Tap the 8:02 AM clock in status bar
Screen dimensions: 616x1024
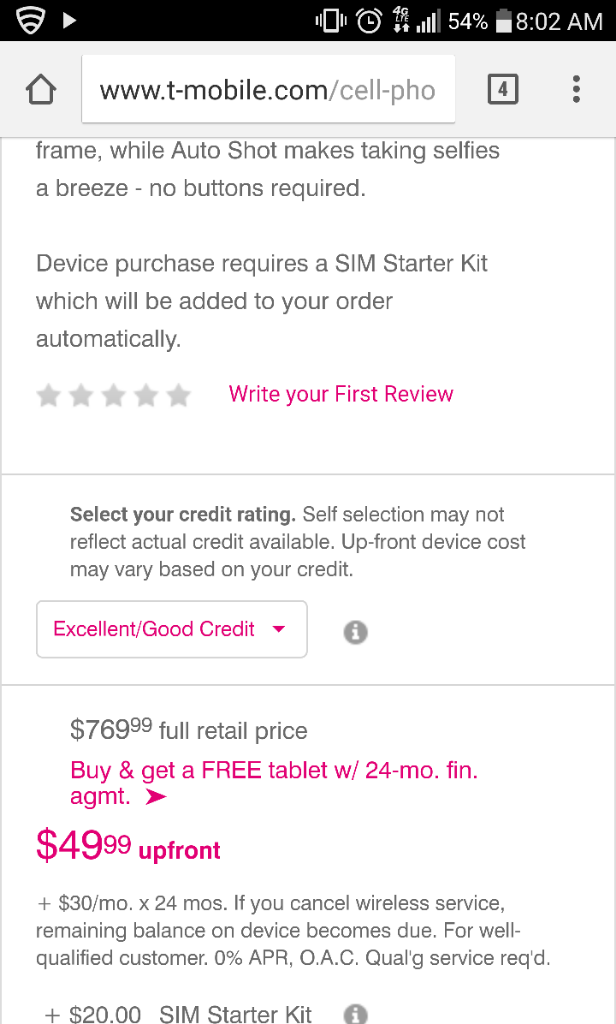click(x=559, y=22)
